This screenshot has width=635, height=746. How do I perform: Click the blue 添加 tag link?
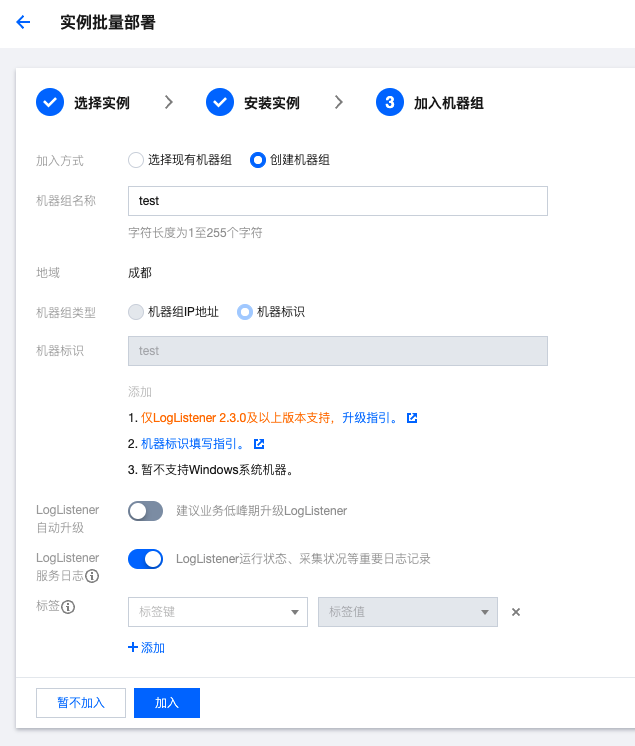click(147, 648)
